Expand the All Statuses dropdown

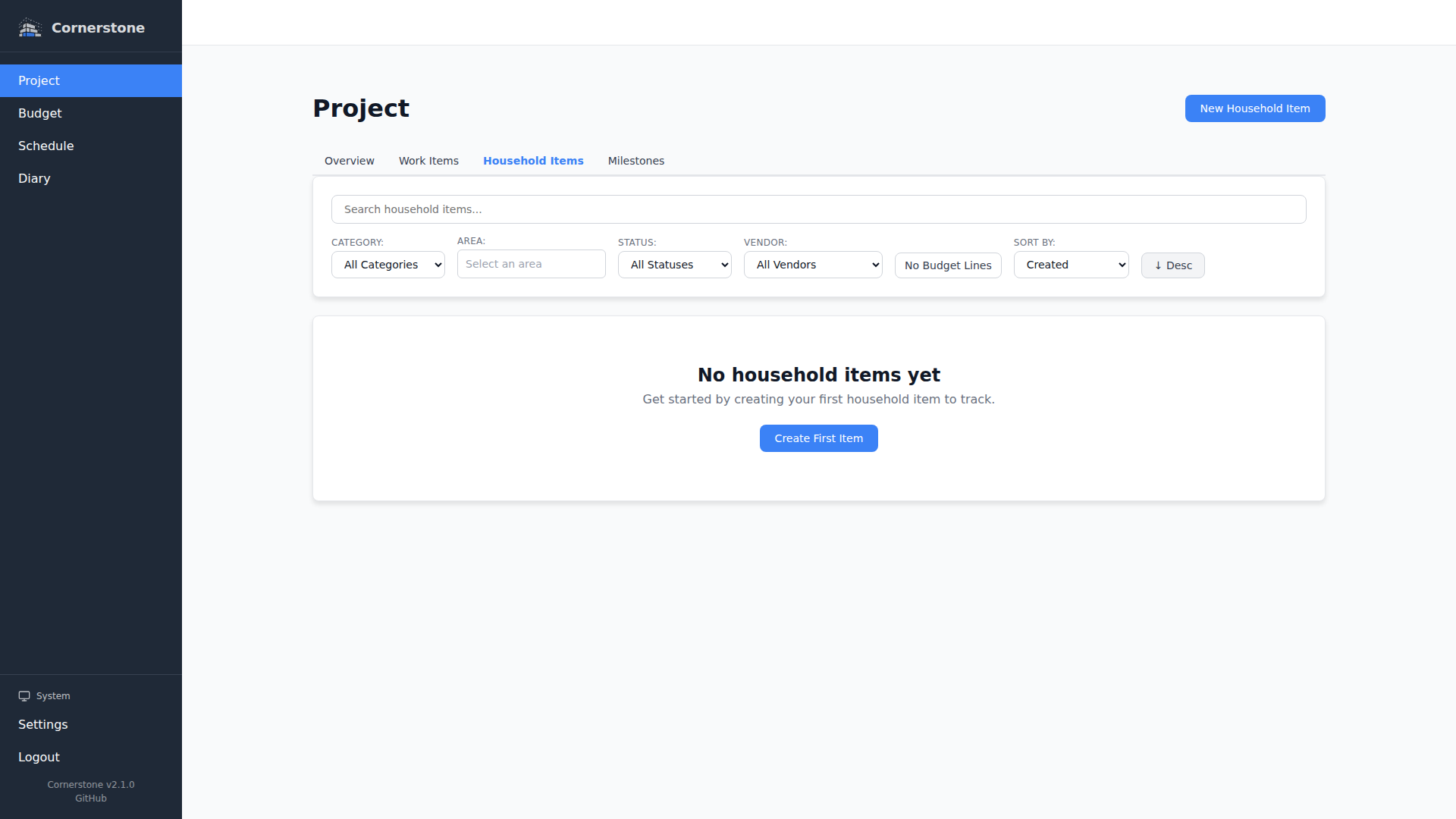click(674, 265)
